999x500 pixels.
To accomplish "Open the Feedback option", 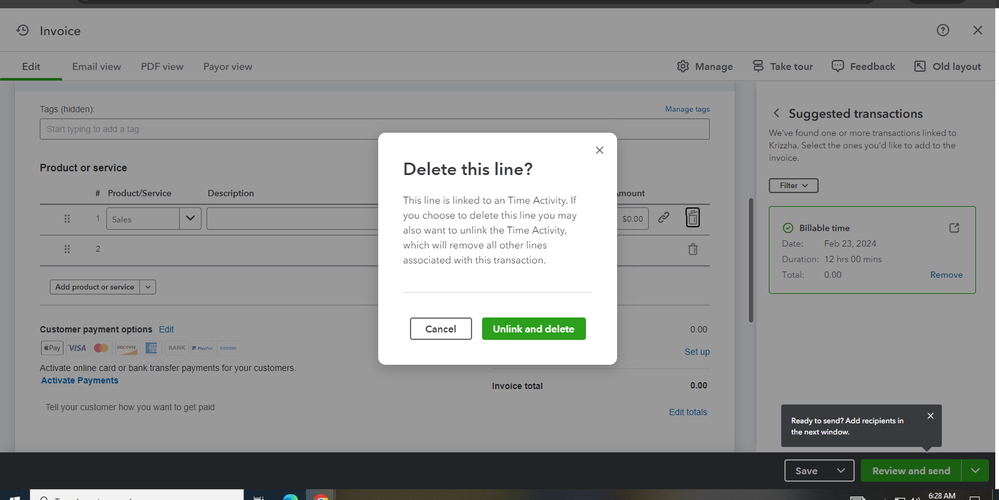I will [863, 66].
